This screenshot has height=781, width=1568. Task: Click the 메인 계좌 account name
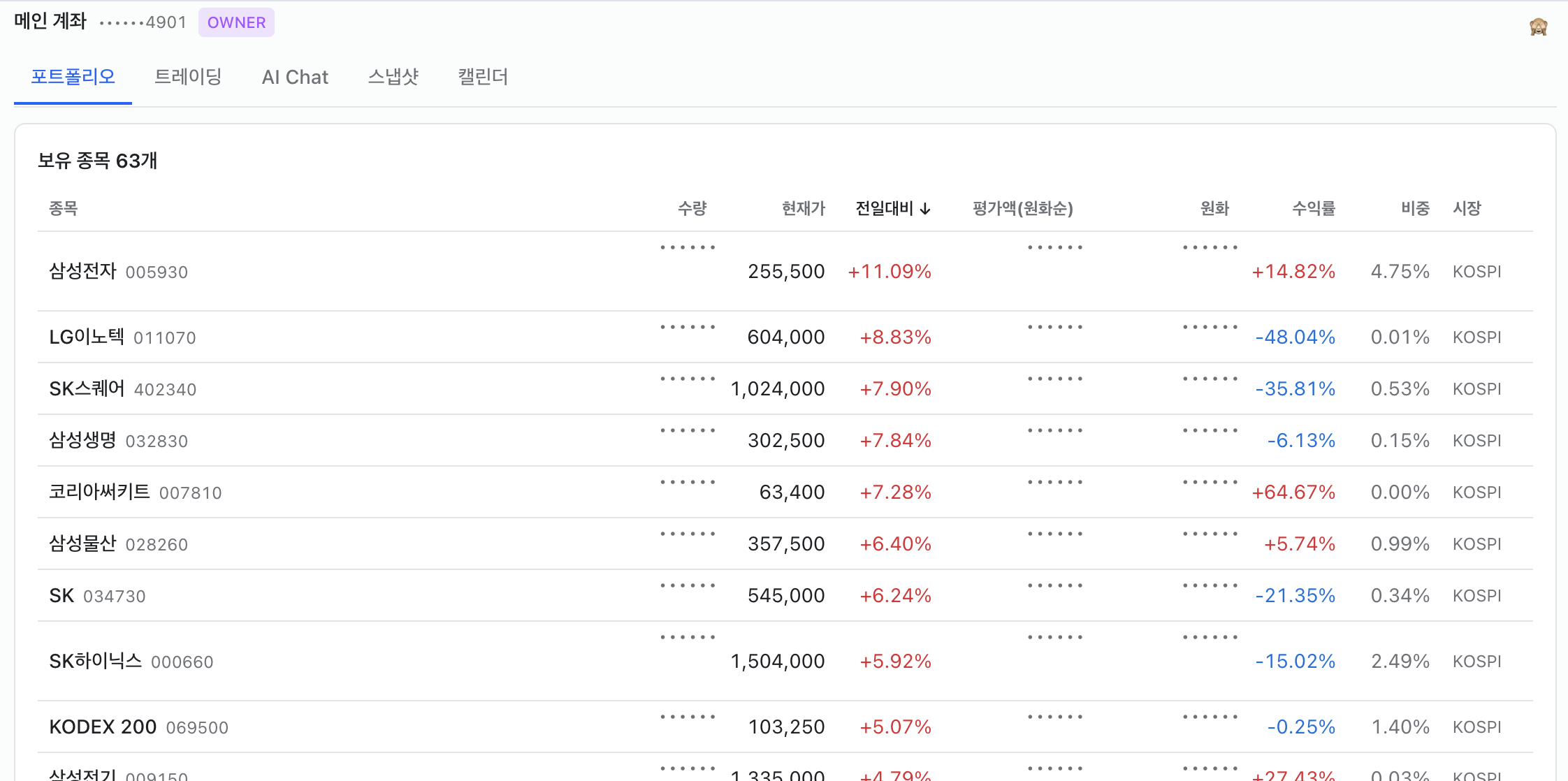tap(50, 22)
